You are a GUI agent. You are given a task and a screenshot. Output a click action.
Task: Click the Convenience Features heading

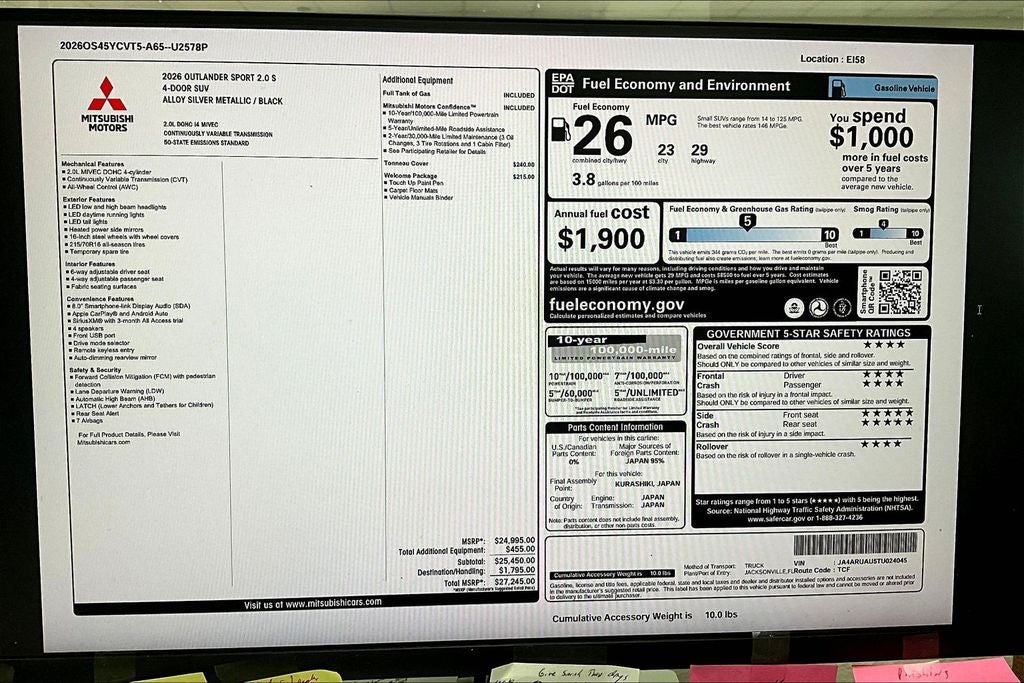[x=101, y=298]
